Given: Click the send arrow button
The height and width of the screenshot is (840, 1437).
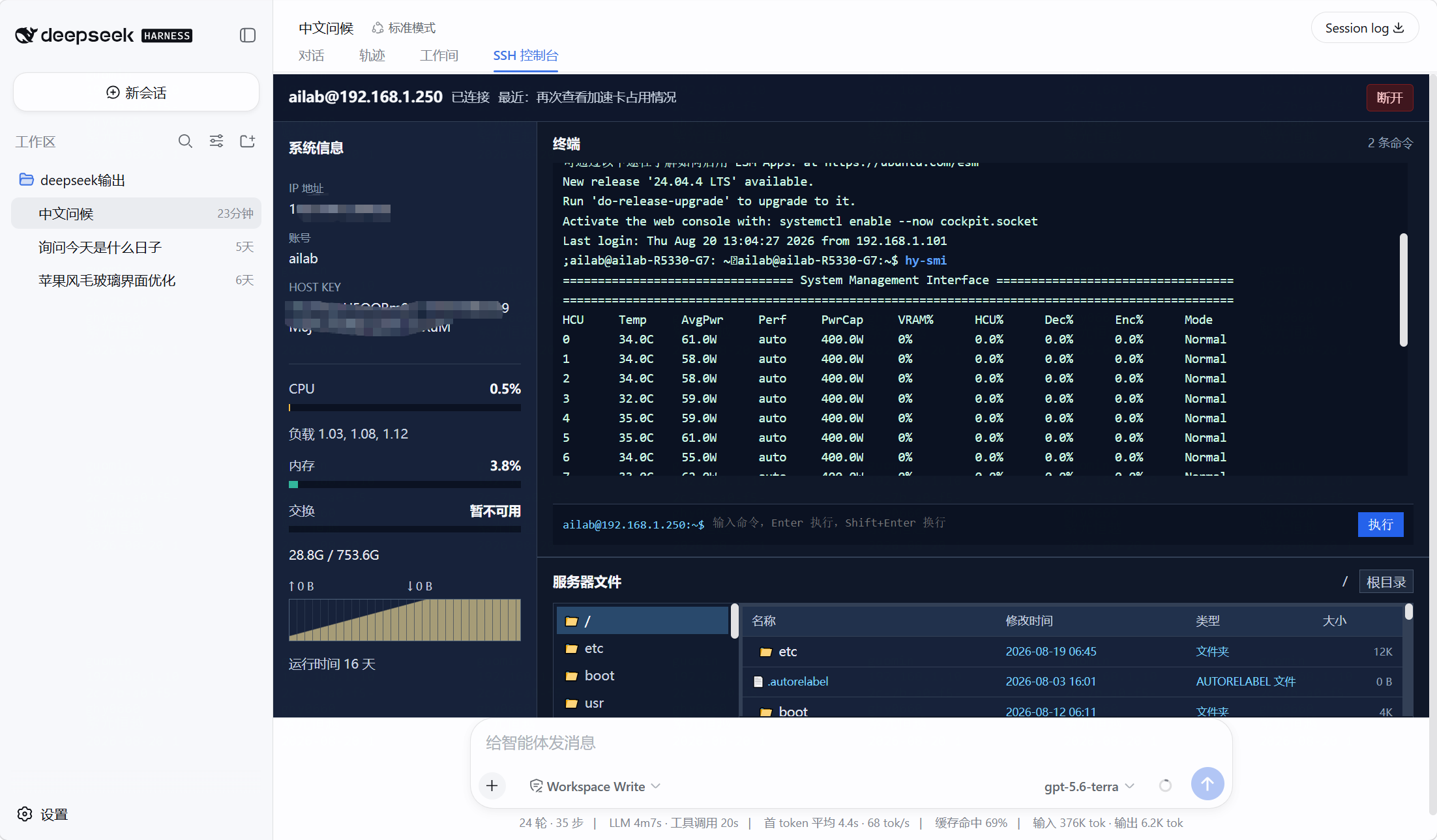Looking at the screenshot, I should (1207, 784).
